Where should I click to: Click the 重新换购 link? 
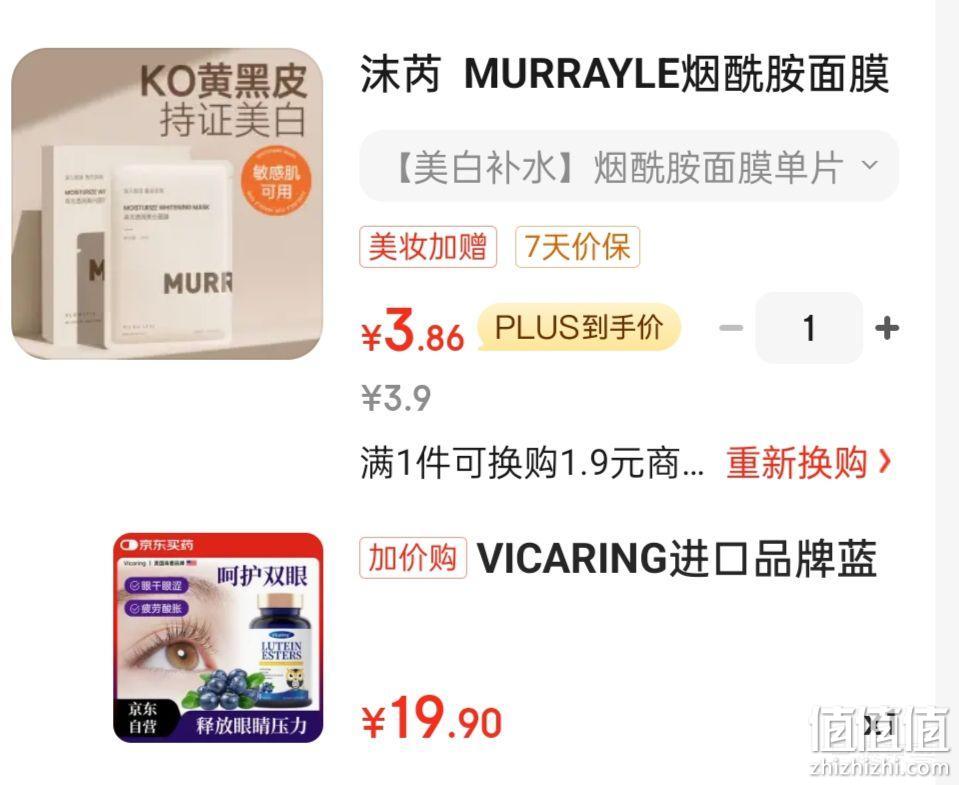[x=797, y=463]
